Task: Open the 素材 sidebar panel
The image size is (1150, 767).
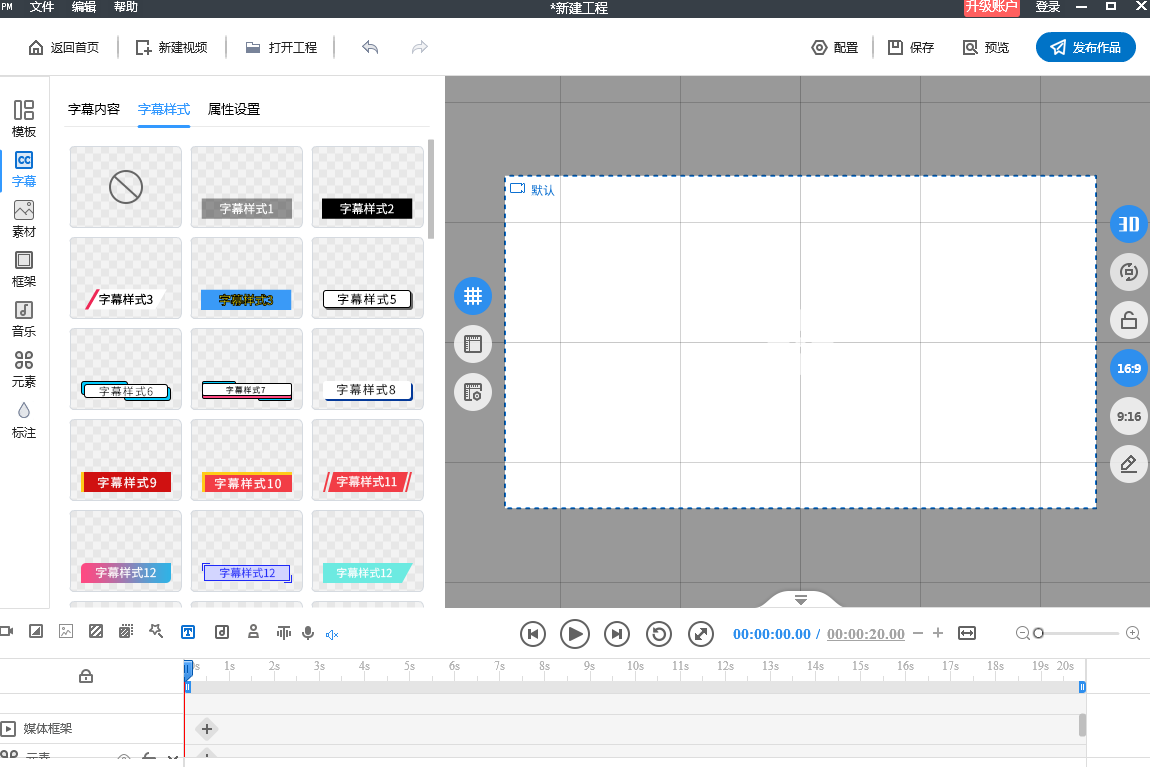Action: (x=23, y=219)
